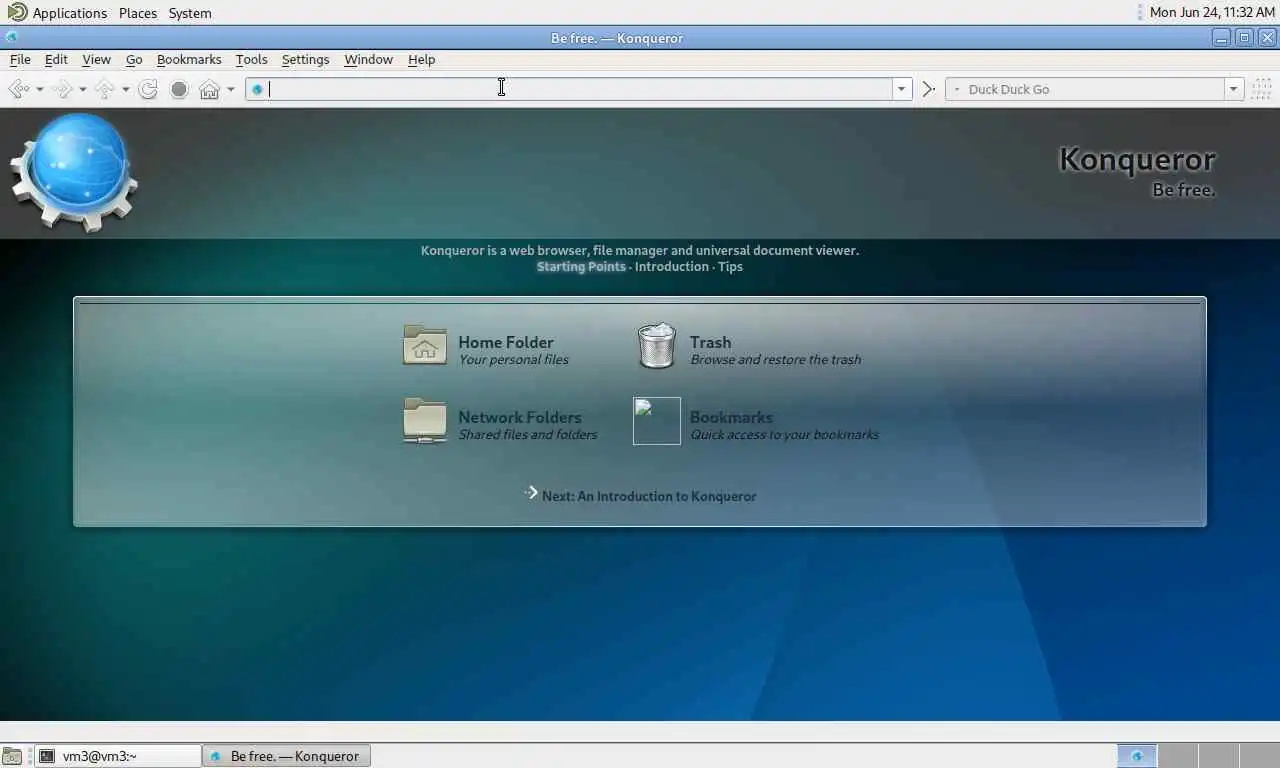This screenshot has height=768, width=1280.
Task: Click the location bar favicon icon
Action: click(257, 89)
